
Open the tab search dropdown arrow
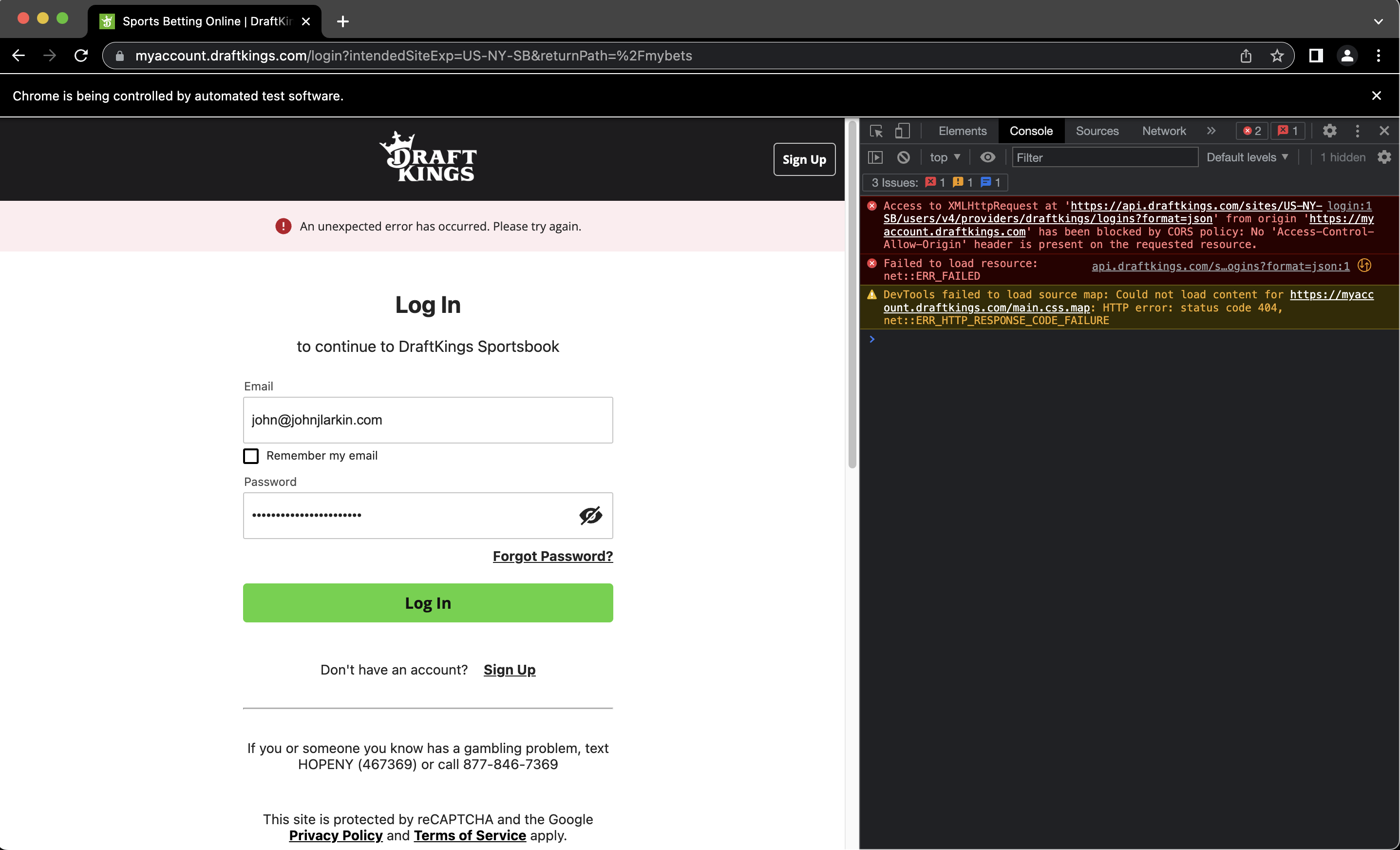click(1378, 21)
